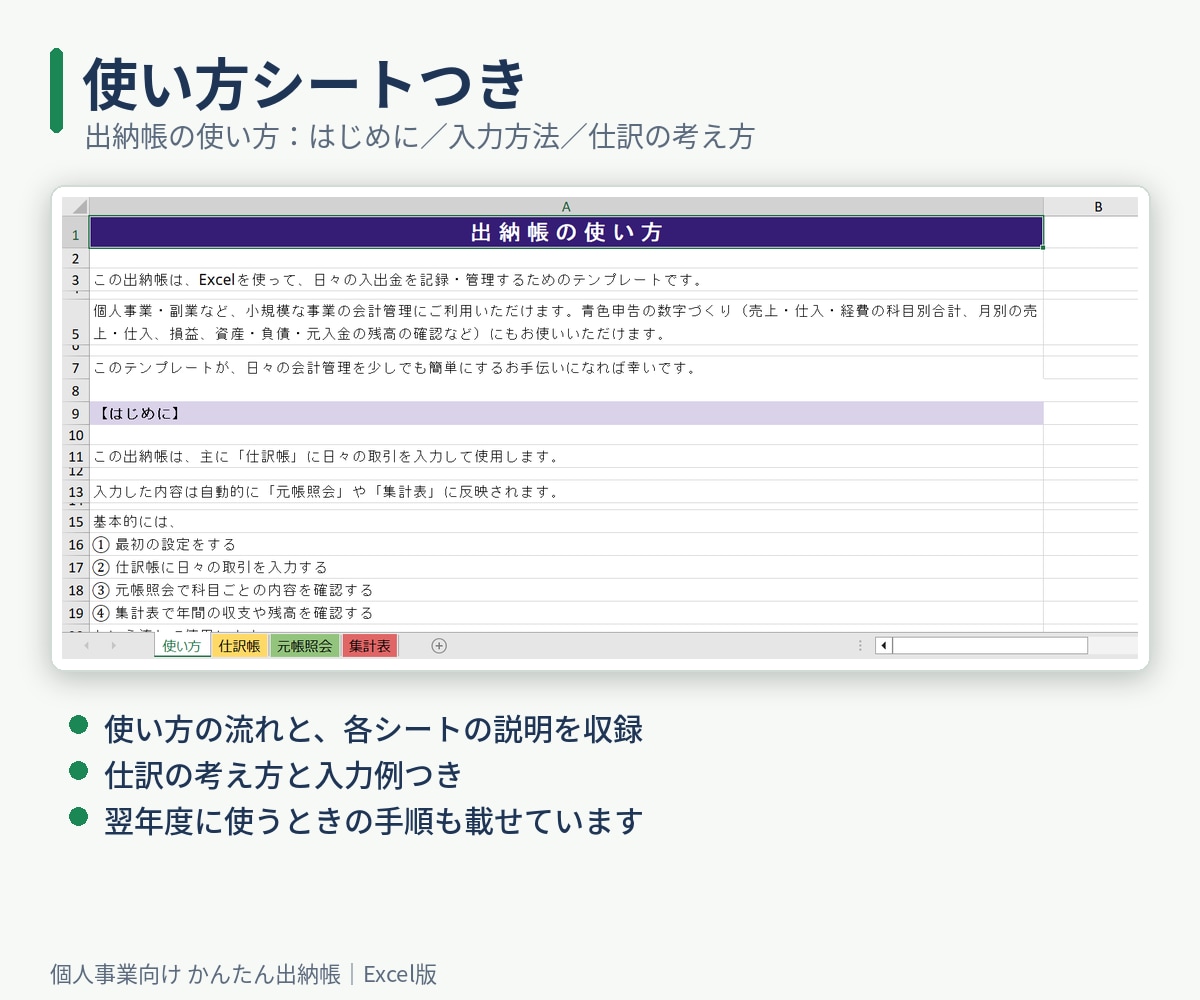Click the cell ② 仕訳帳に日々の取引を入力する
This screenshot has width=1200, height=1000.
[x=566, y=567]
